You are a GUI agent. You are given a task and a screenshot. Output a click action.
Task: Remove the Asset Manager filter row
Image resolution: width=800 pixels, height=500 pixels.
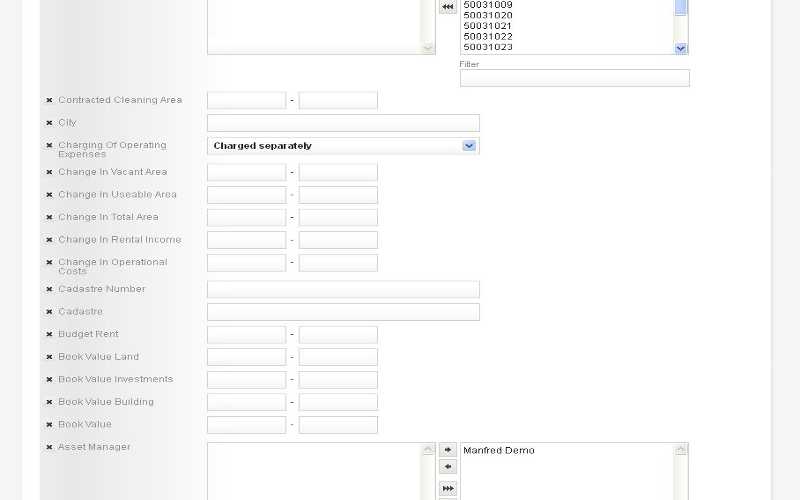pyautogui.click(x=49, y=447)
